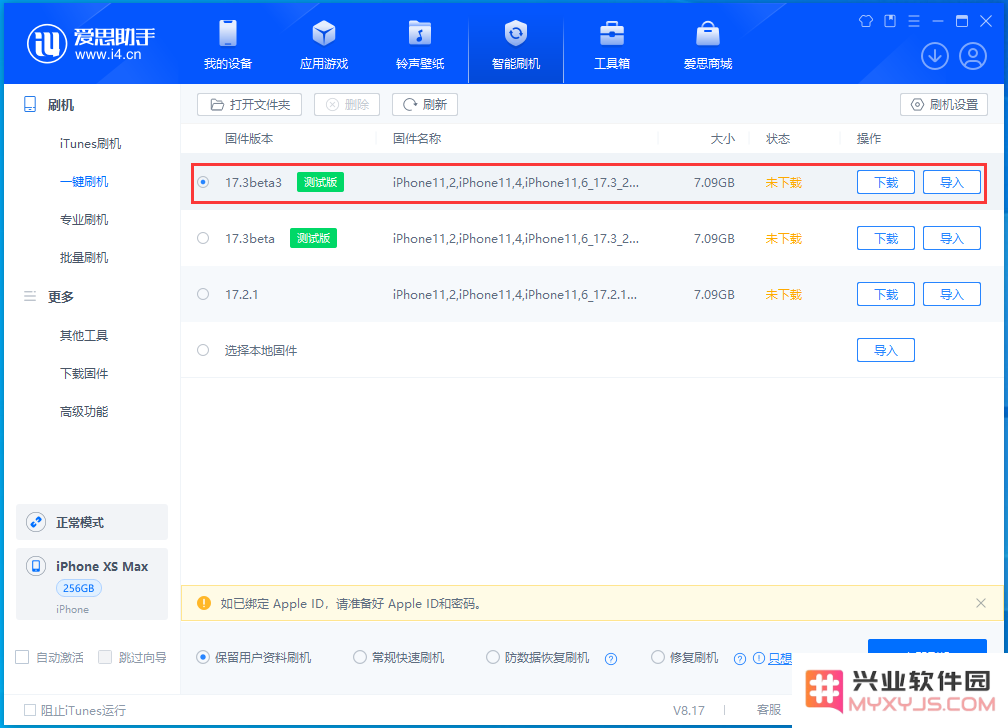Click the 正常模式 mode icon
This screenshot has width=1008, height=728.
36,522
